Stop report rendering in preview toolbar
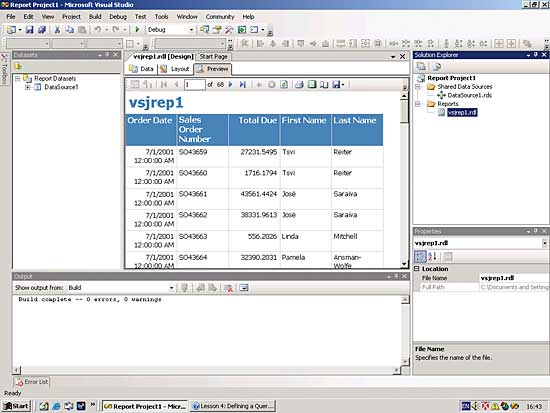The image size is (550, 413). [x=271, y=85]
